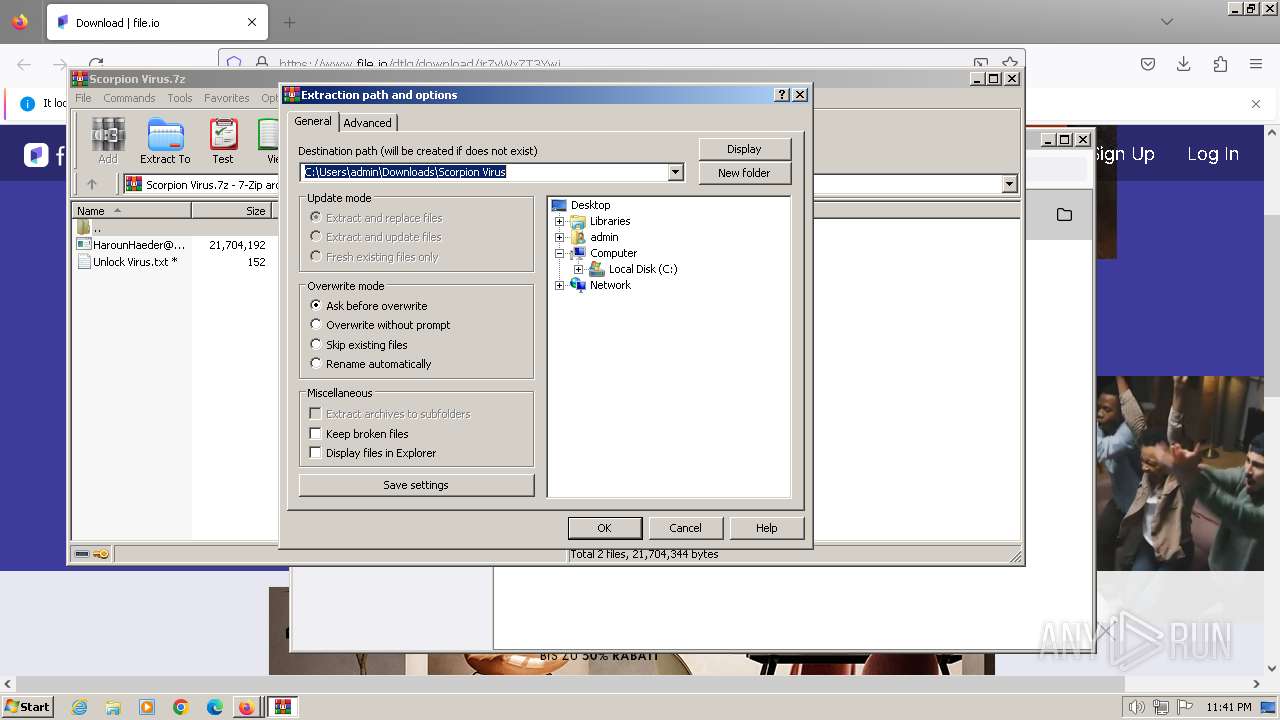This screenshot has width=1280, height=720.
Task: Click the Display button
Action: 744,149
